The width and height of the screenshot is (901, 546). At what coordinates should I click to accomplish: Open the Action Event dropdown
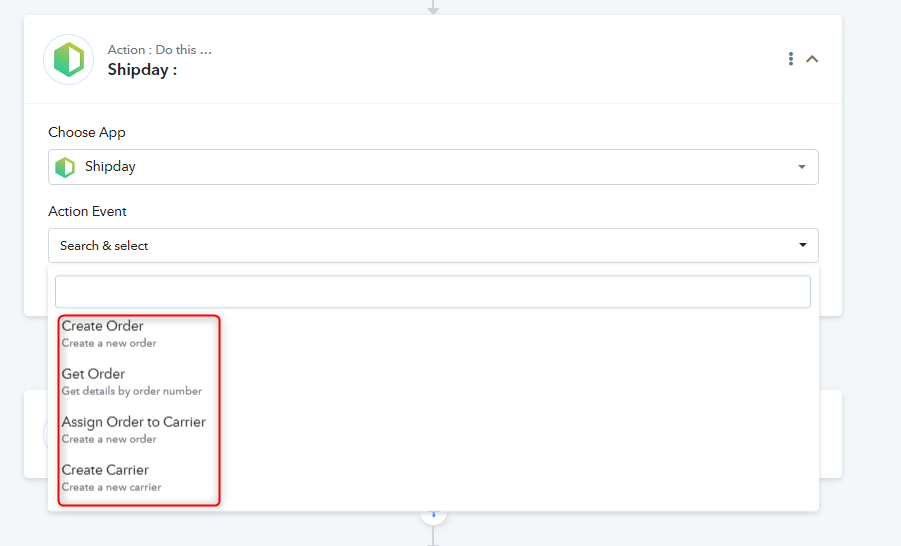click(x=433, y=245)
